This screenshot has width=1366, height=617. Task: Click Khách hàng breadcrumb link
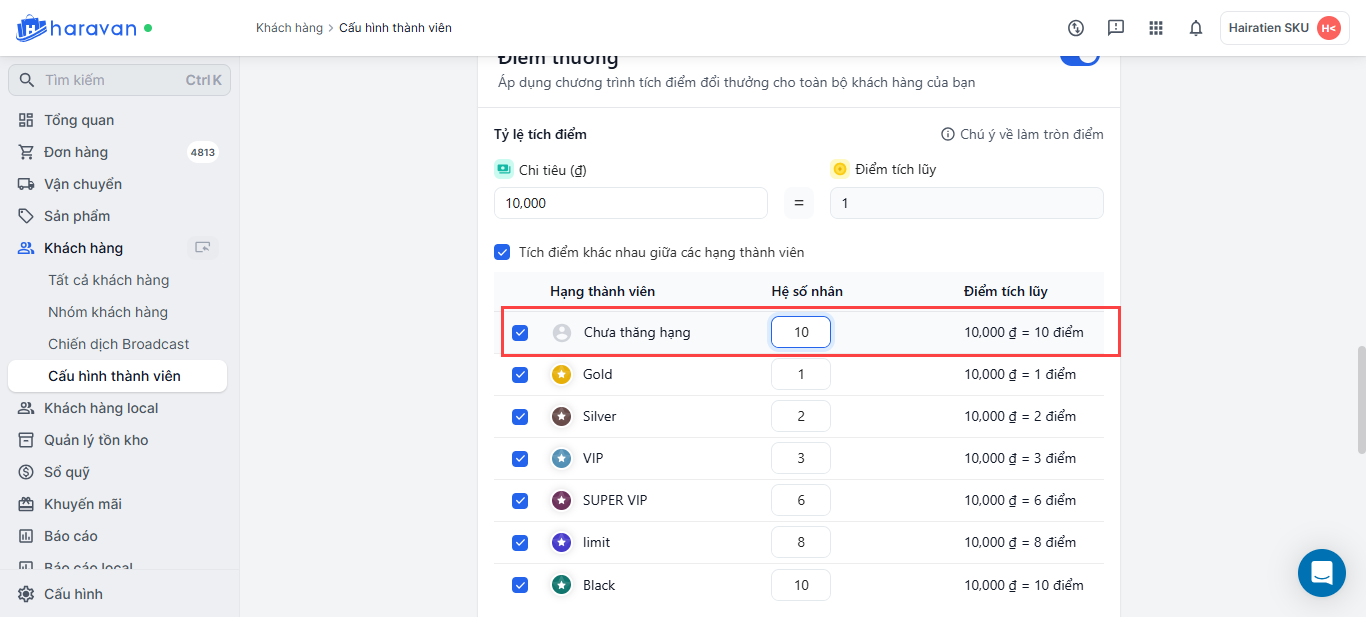pos(289,28)
